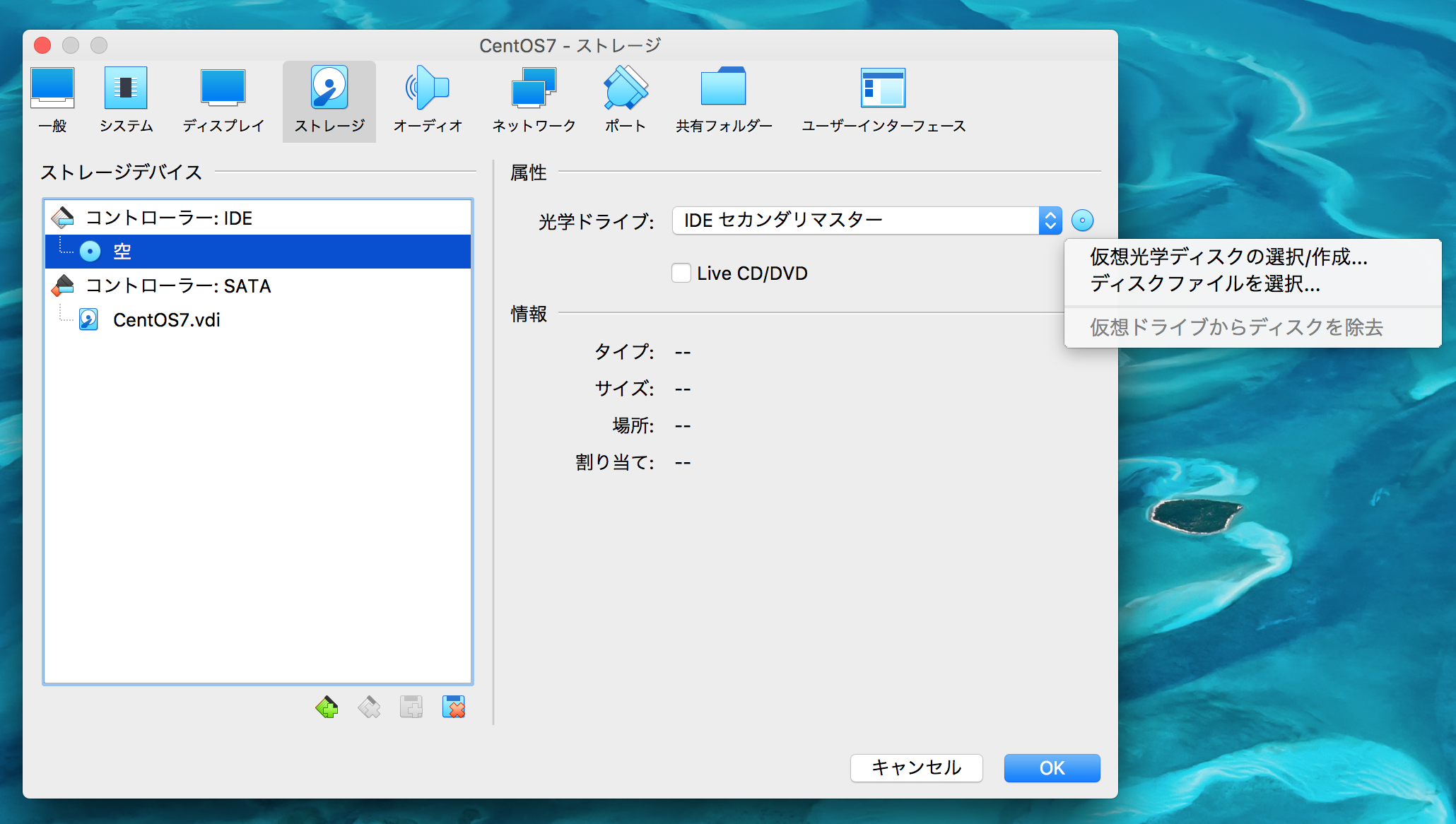
Task: Click the add storage controller icon
Action: point(327,707)
